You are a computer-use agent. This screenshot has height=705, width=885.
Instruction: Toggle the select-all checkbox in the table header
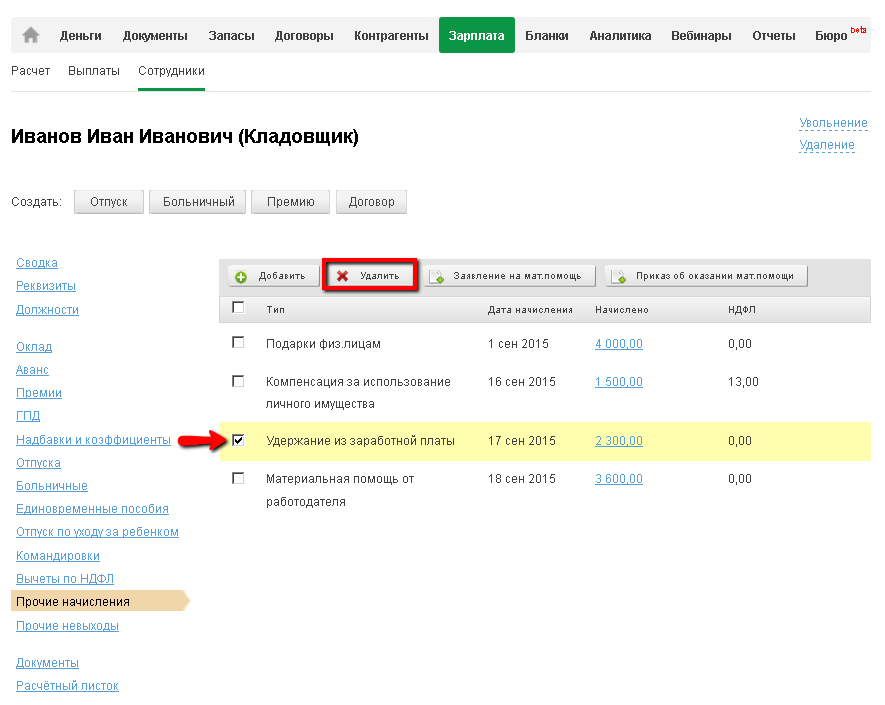click(x=238, y=308)
